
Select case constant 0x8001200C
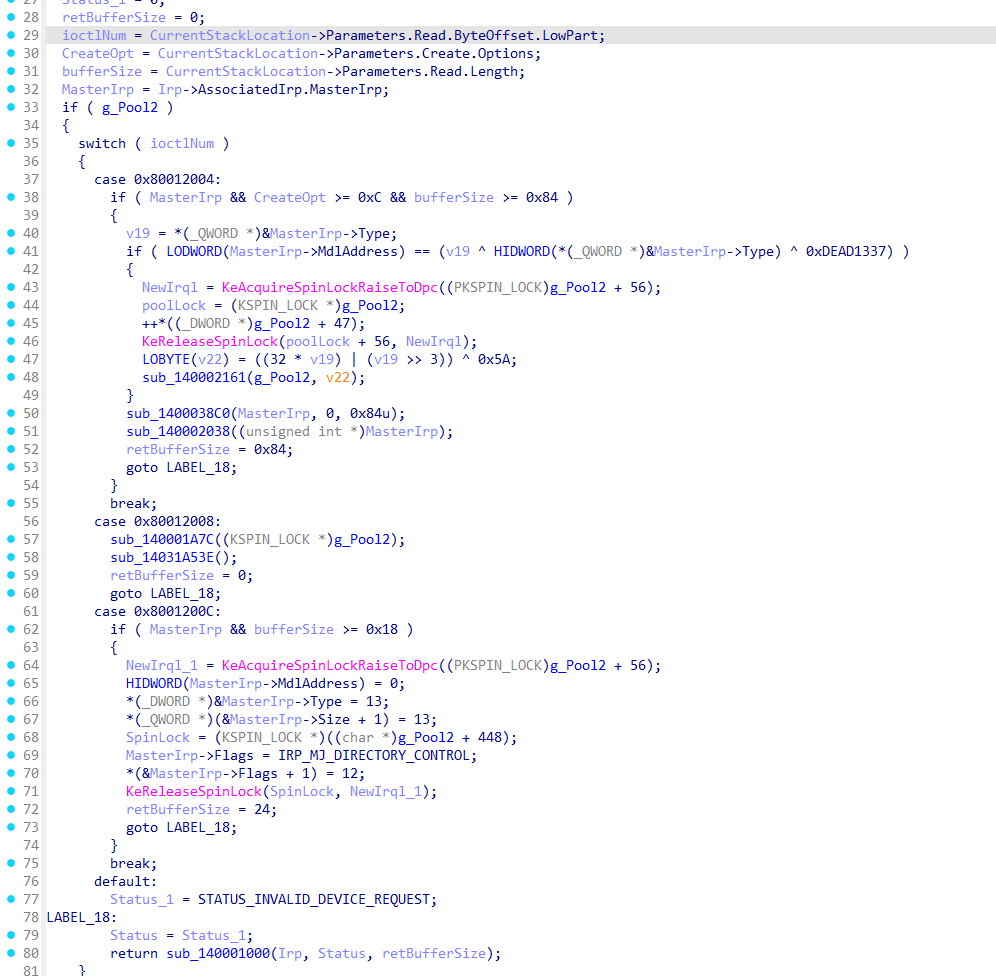click(x=173, y=612)
